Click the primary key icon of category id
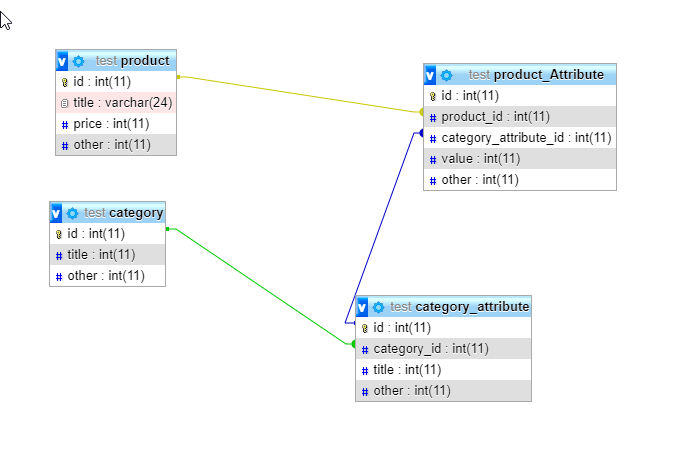 [59, 234]
